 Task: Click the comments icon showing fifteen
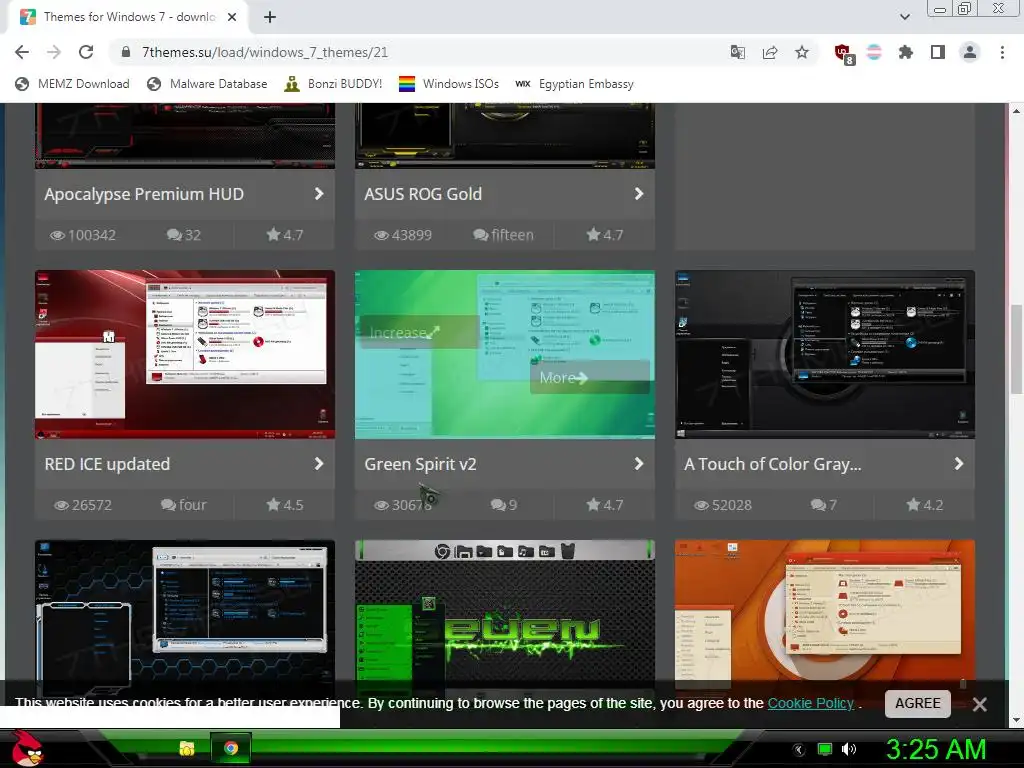click(481, 235)
